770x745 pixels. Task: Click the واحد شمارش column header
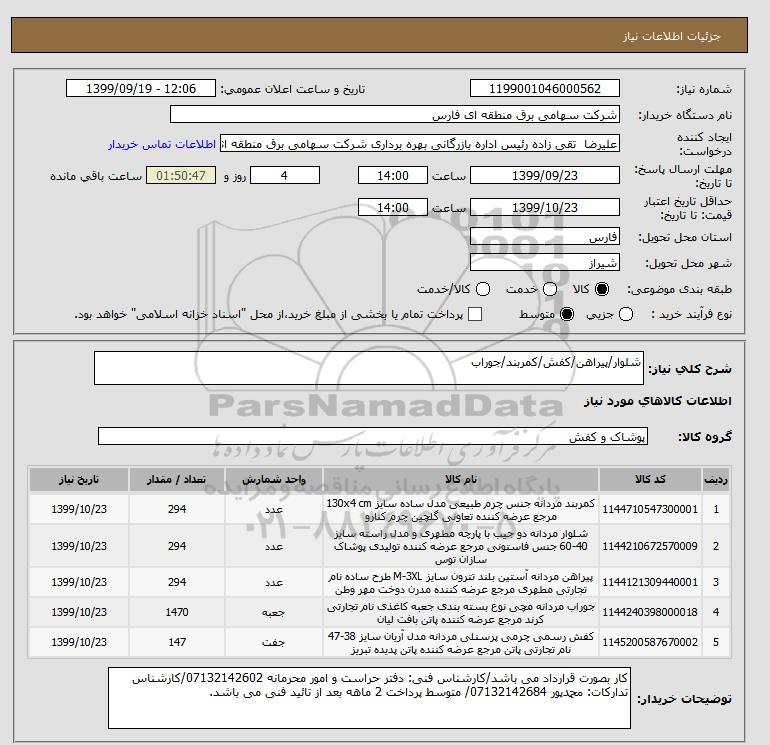click(x=274, y=479)
